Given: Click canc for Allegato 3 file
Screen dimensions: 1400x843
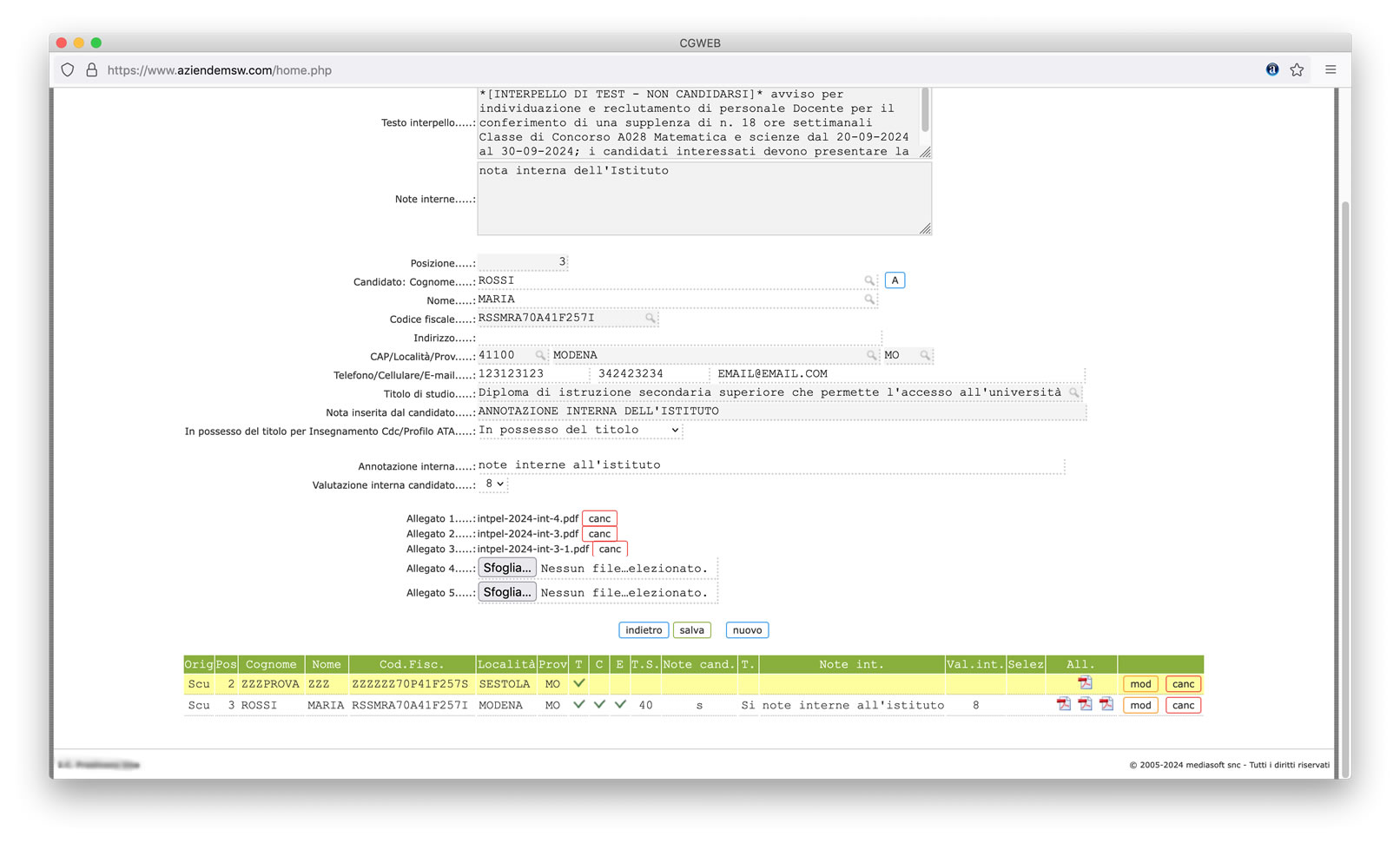Looking at the screenshot, I should click(x=610, y=549).
